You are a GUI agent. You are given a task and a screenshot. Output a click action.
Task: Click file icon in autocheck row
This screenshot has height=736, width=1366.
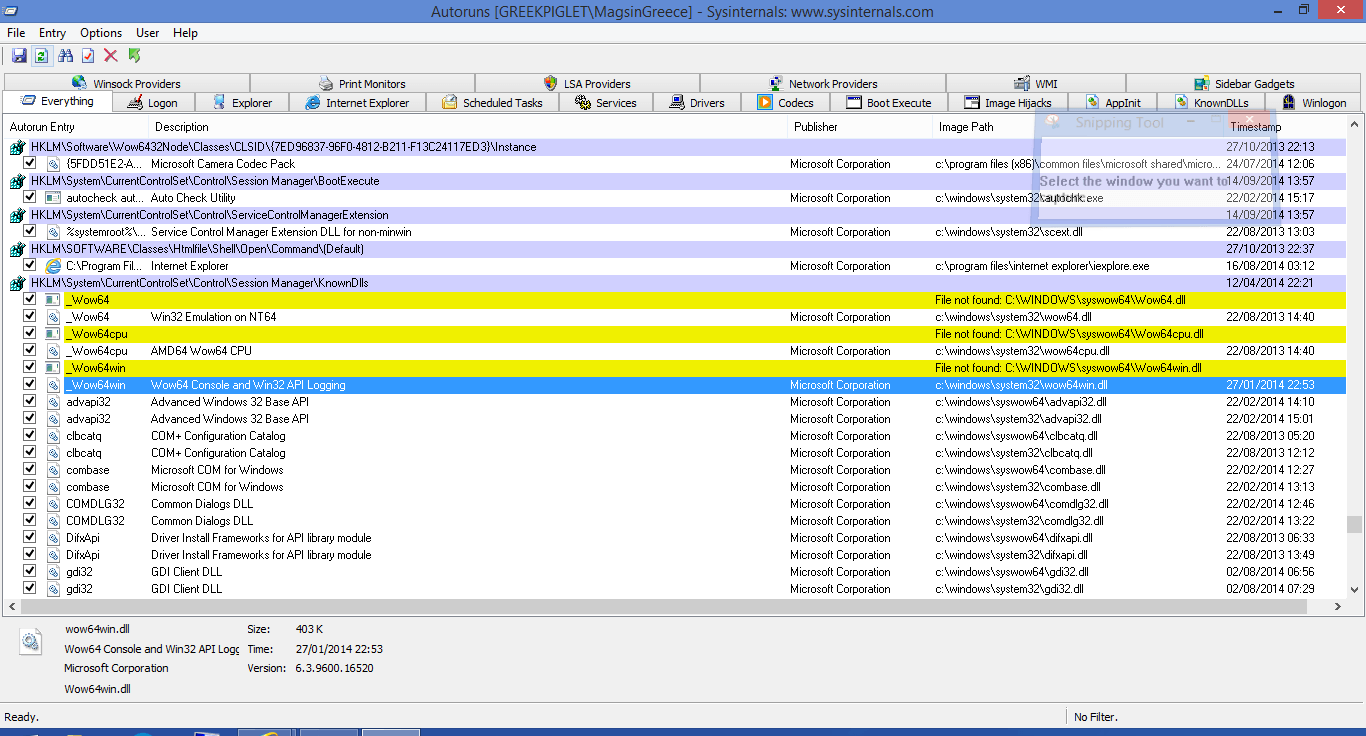[x=54, y=198]
